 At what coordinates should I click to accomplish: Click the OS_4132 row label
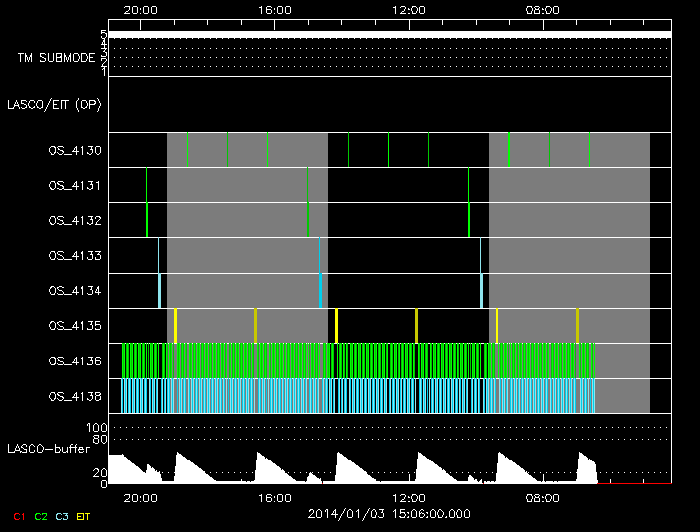pos(75,220)
